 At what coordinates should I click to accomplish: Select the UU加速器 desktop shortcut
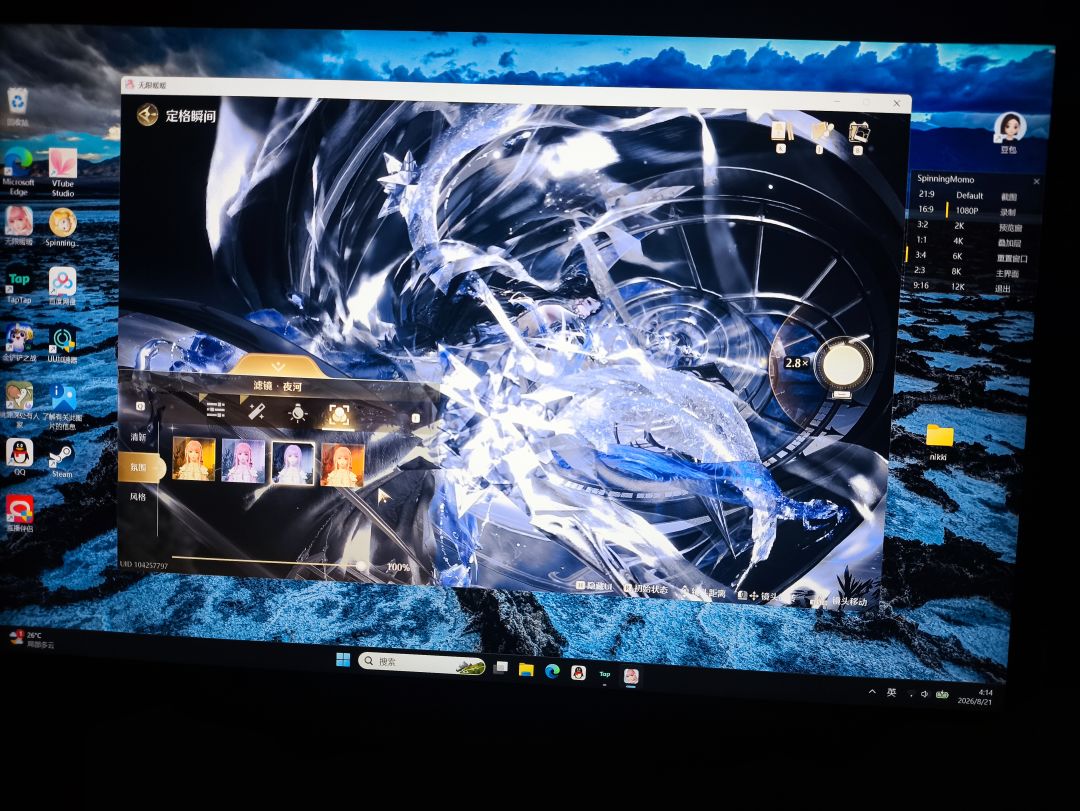click(63, 345)
